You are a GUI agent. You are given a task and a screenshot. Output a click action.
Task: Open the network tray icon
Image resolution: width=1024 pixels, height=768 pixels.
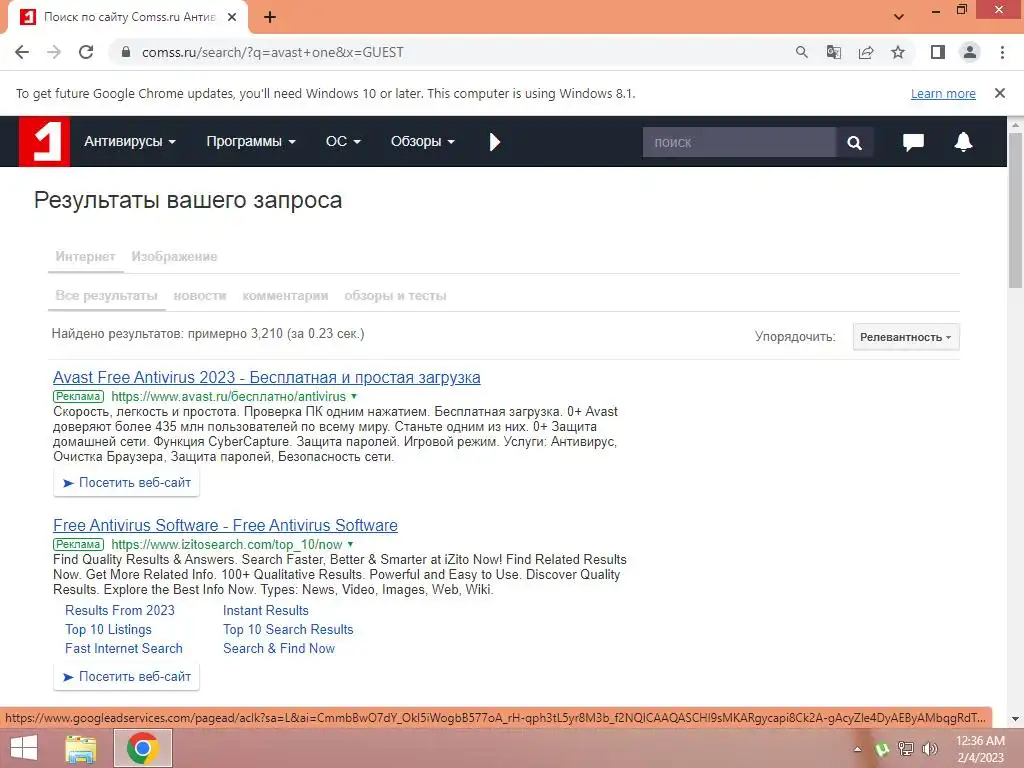tap(906, 749)
